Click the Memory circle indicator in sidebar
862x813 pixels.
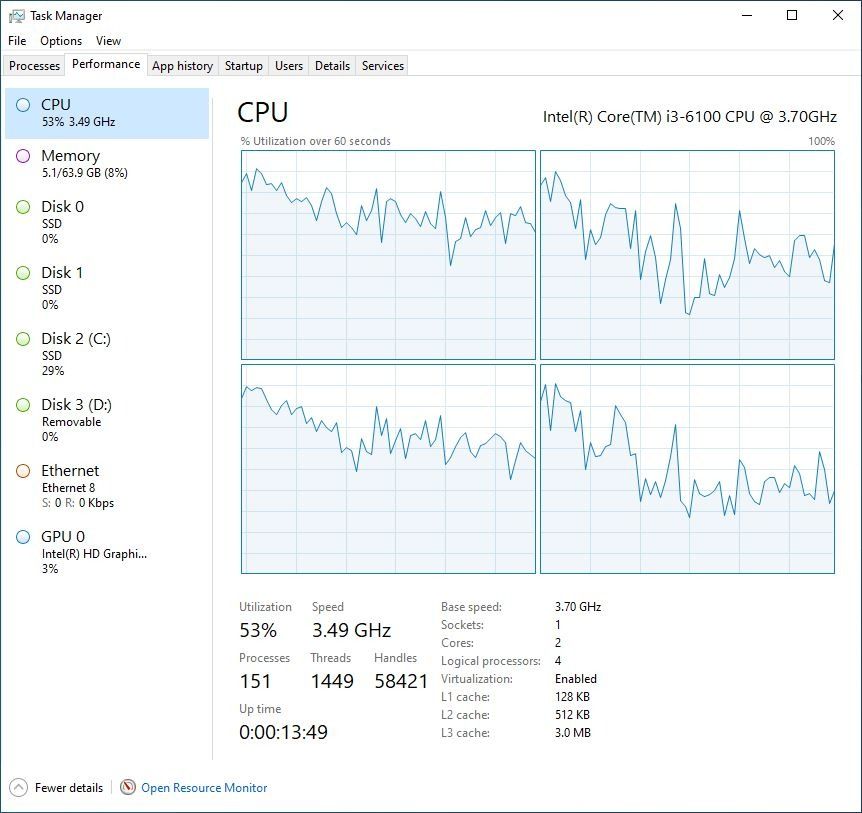[23, 156]
